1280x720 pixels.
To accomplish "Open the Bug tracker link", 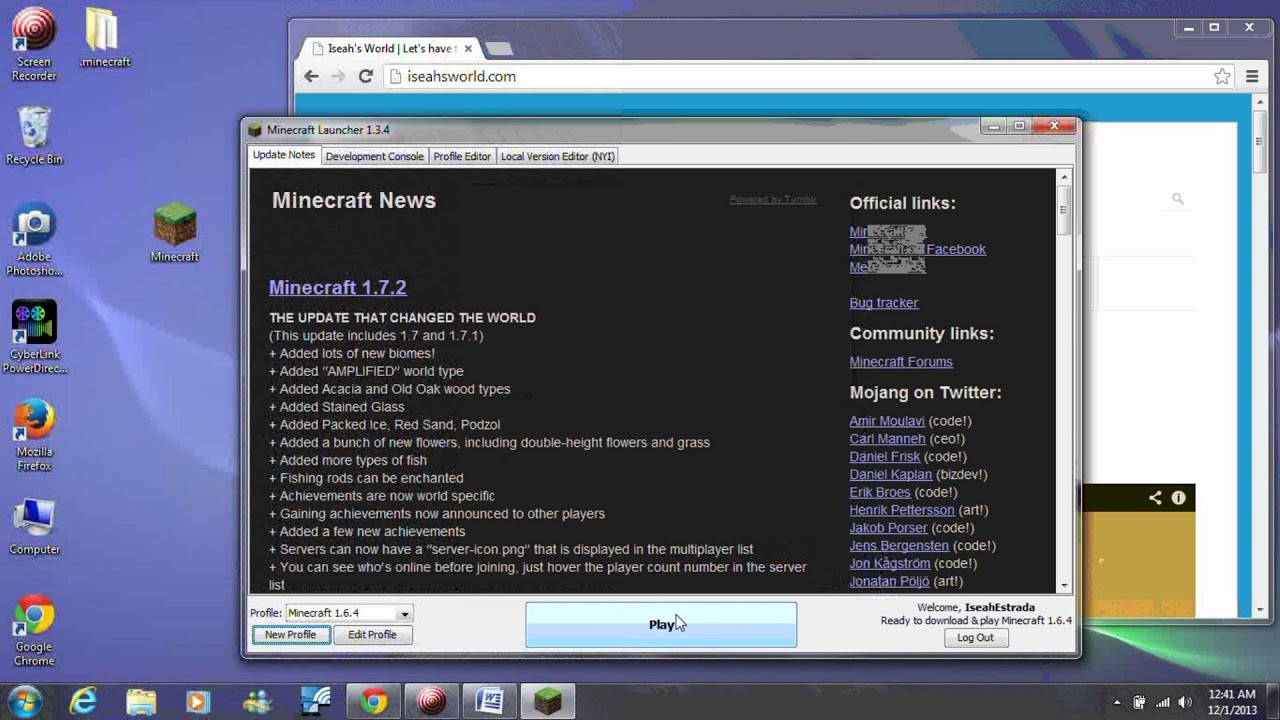I will click(x=884, y=302).
